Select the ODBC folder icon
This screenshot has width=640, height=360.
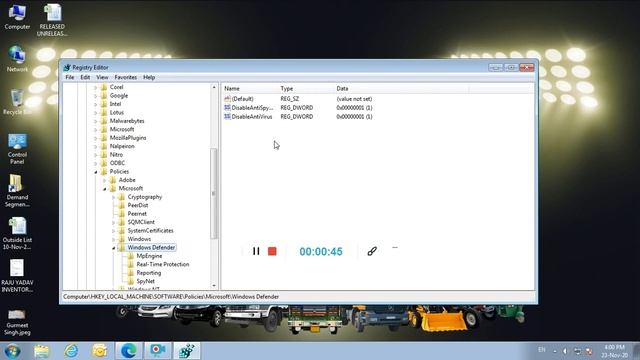pos(104,163)
